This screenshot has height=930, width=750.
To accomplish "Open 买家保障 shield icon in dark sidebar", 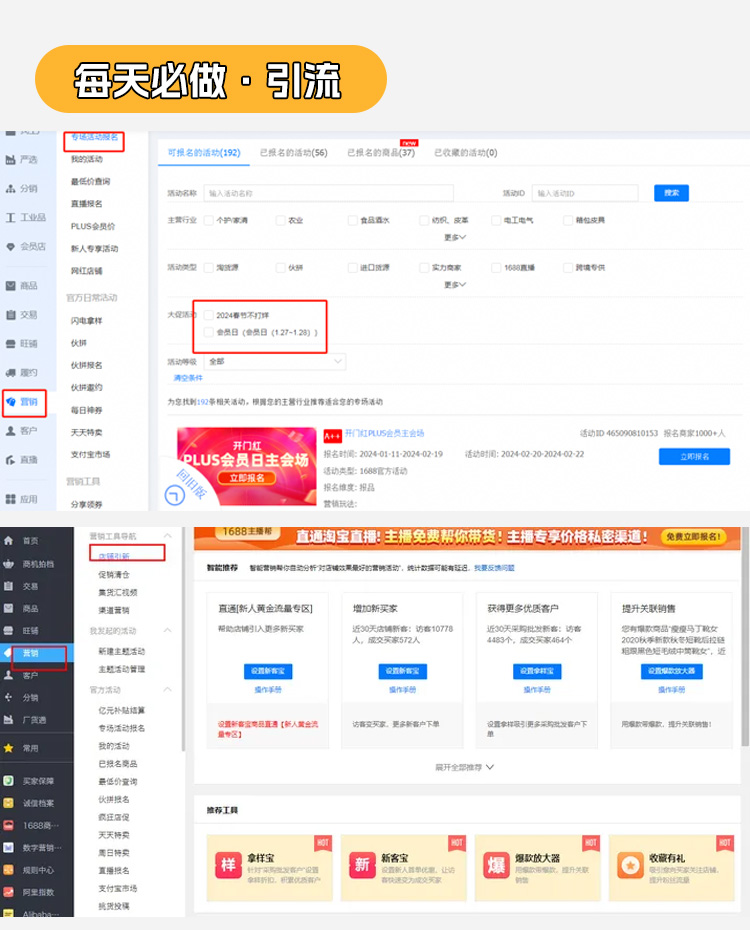I will 8,781.
